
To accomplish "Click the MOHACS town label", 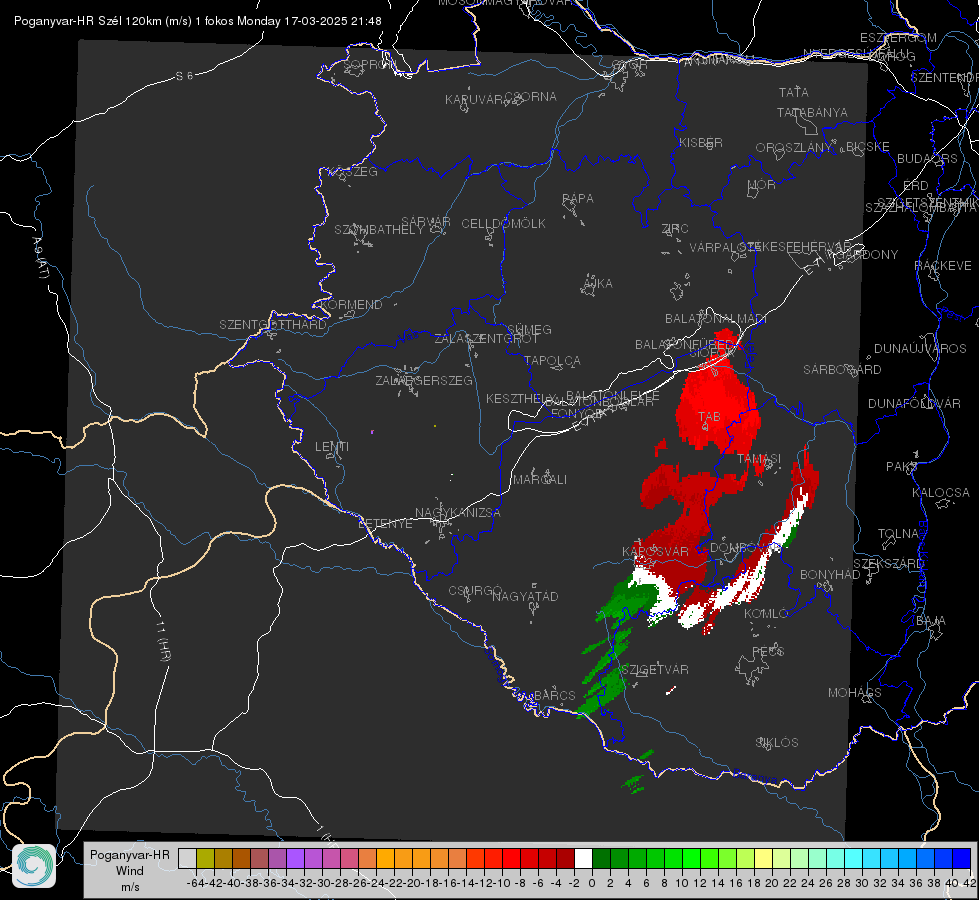I will coord(855,693).
